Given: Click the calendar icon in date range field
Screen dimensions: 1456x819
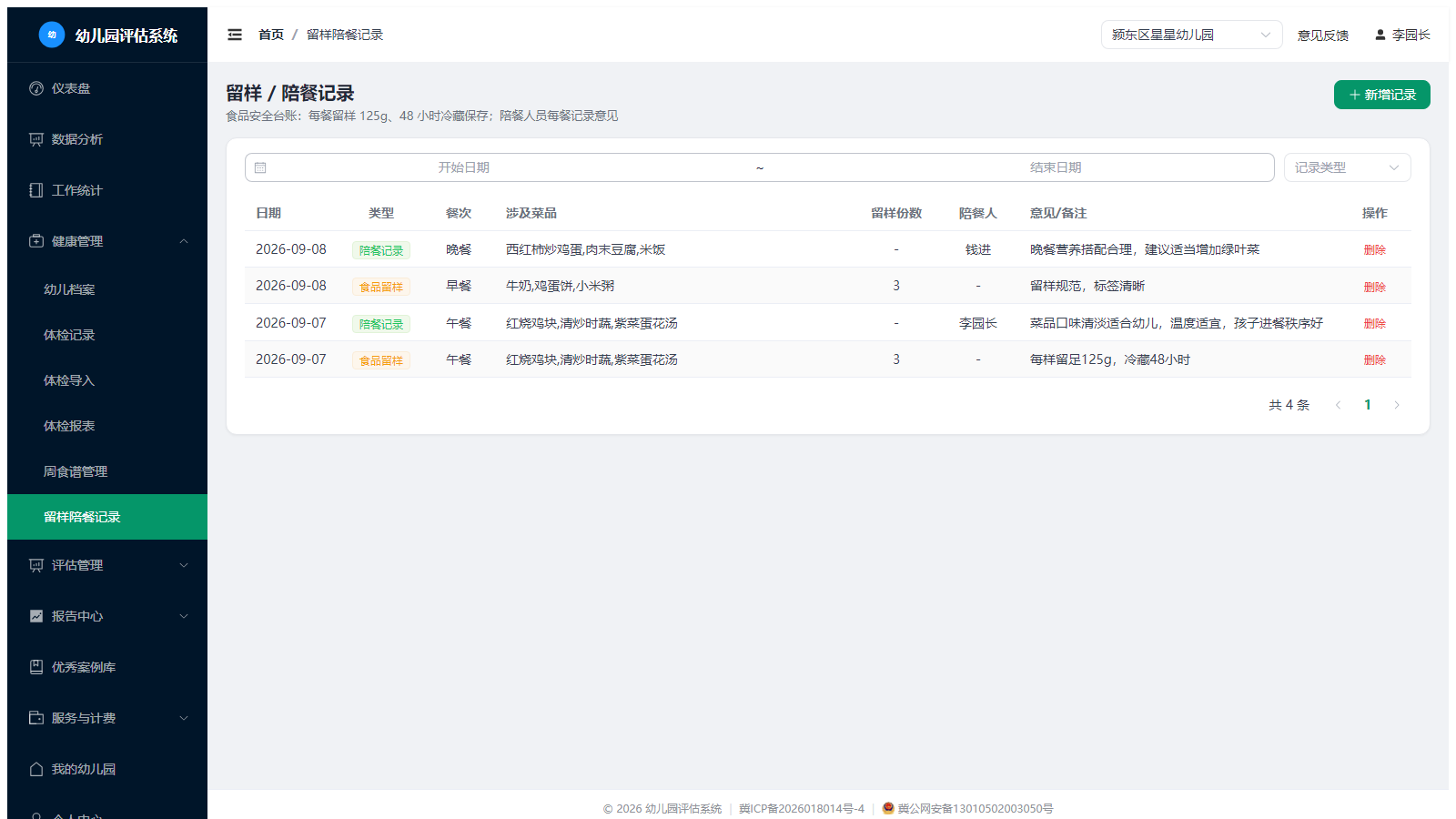Looking at the screenshot, I should (260, 167).
